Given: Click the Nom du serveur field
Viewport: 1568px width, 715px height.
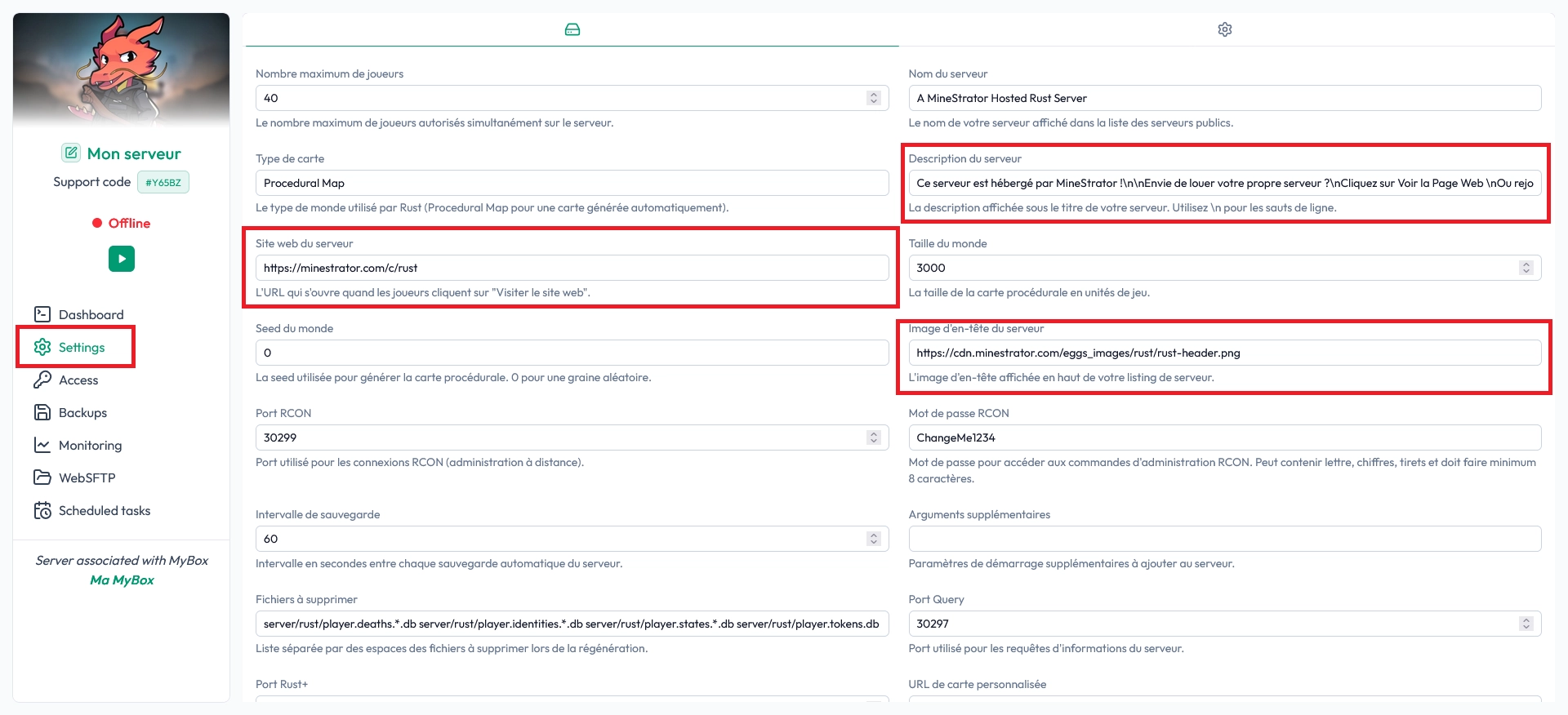Looking at the screenshot, I should (x=1224, y=98).
